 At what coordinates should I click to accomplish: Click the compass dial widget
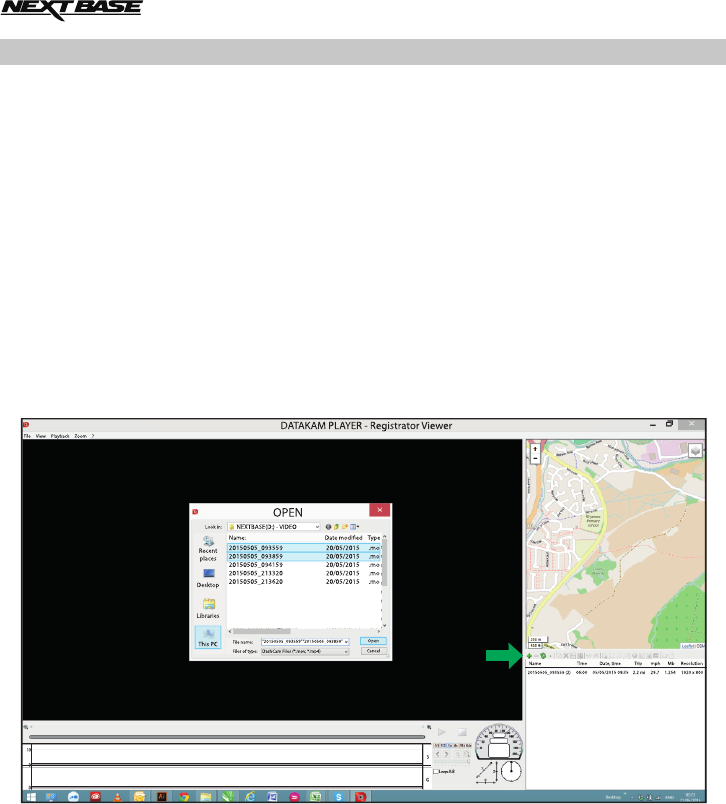coord(511,771)
